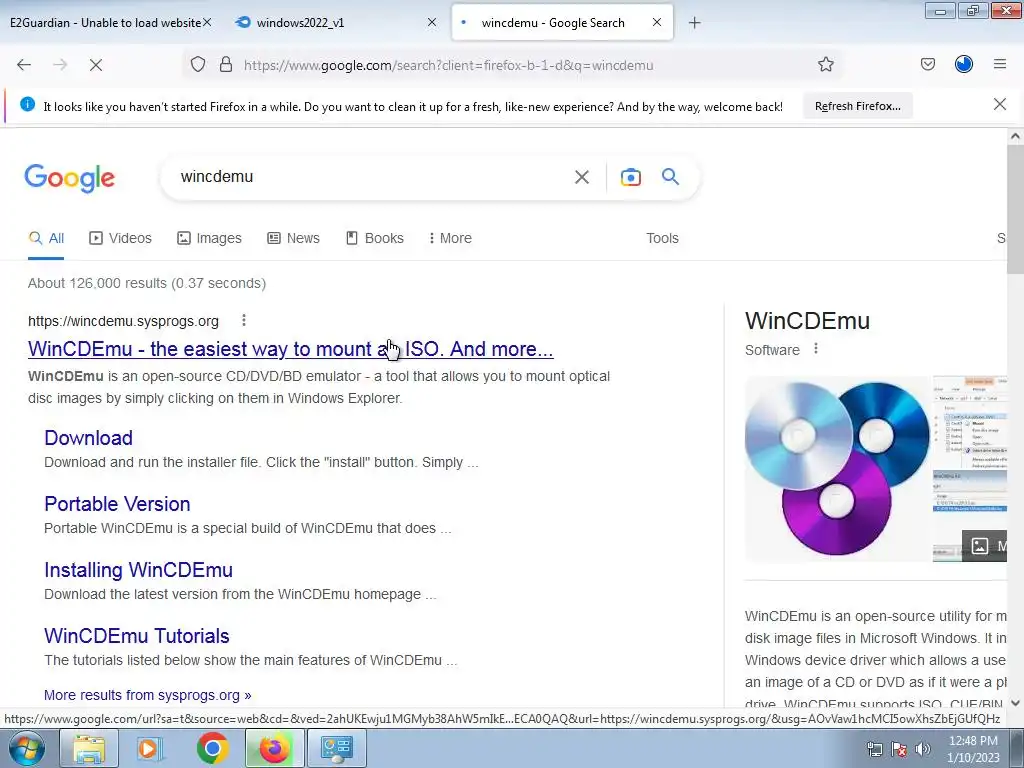The width and height of the screenshot is (1024, 768).
Task: Open options beside Software label
Action: pyautogui.click(x=816, y=349)
